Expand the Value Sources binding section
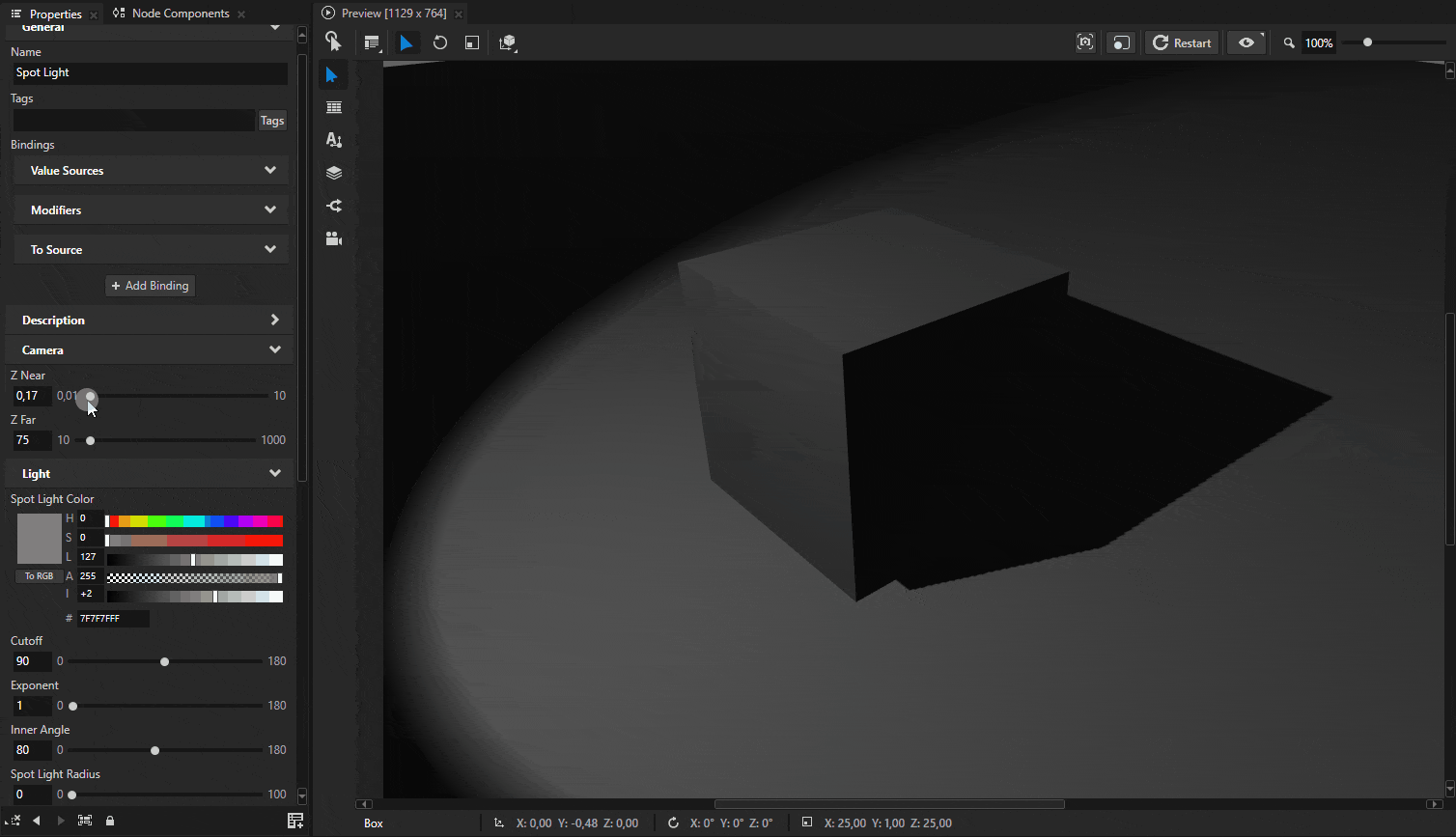Viewport: 1456px width, 837px height. point(150,170)
